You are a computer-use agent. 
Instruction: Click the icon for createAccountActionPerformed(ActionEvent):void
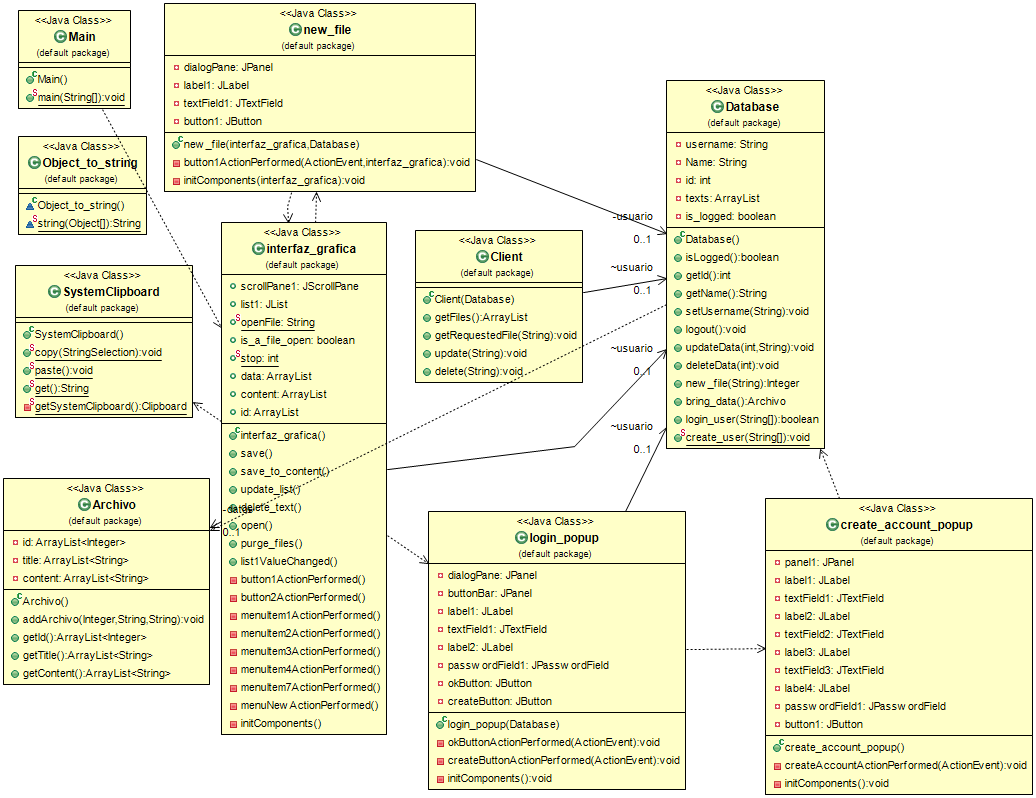[778, 766]
